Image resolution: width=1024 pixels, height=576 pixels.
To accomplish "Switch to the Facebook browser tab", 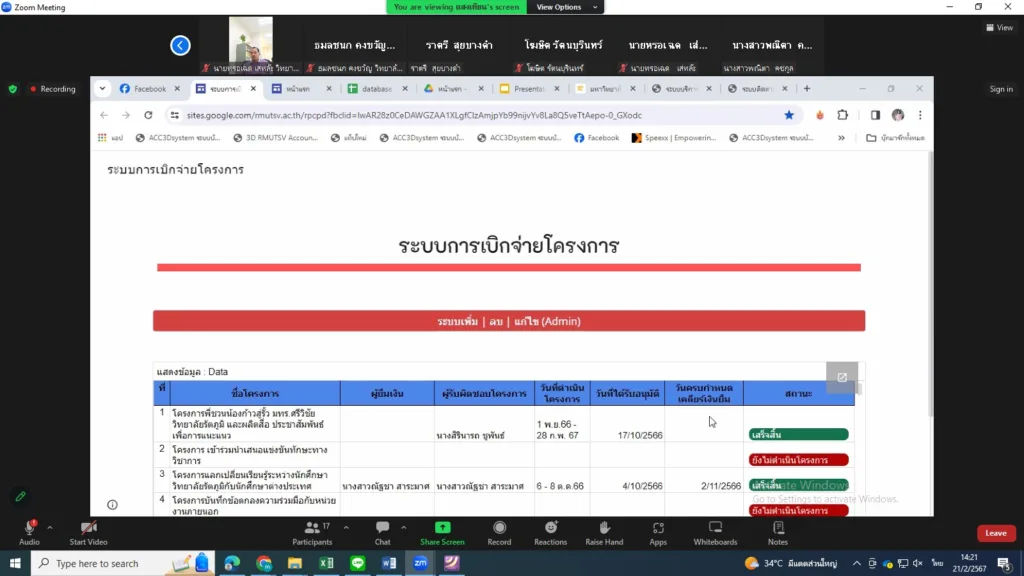I will tap(144, 89).
